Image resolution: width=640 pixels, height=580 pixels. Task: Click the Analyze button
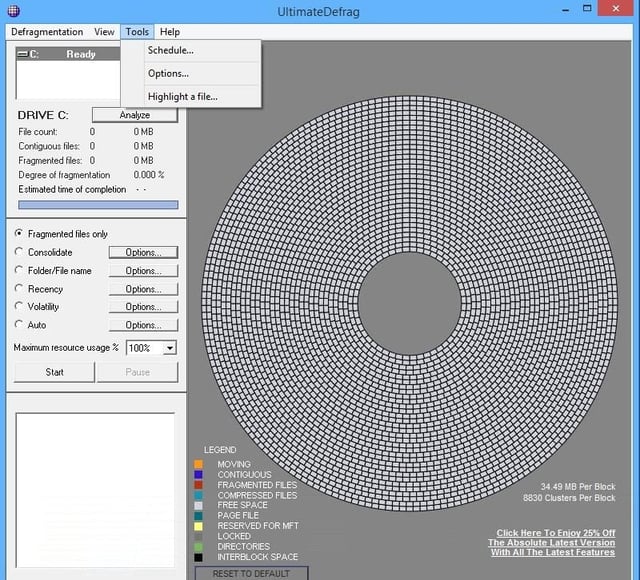pos(135,115)
